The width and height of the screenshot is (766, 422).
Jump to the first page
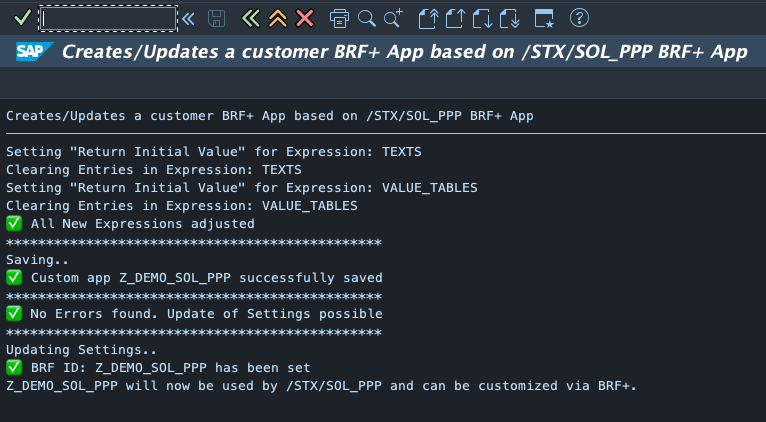[x=429, y=18]
